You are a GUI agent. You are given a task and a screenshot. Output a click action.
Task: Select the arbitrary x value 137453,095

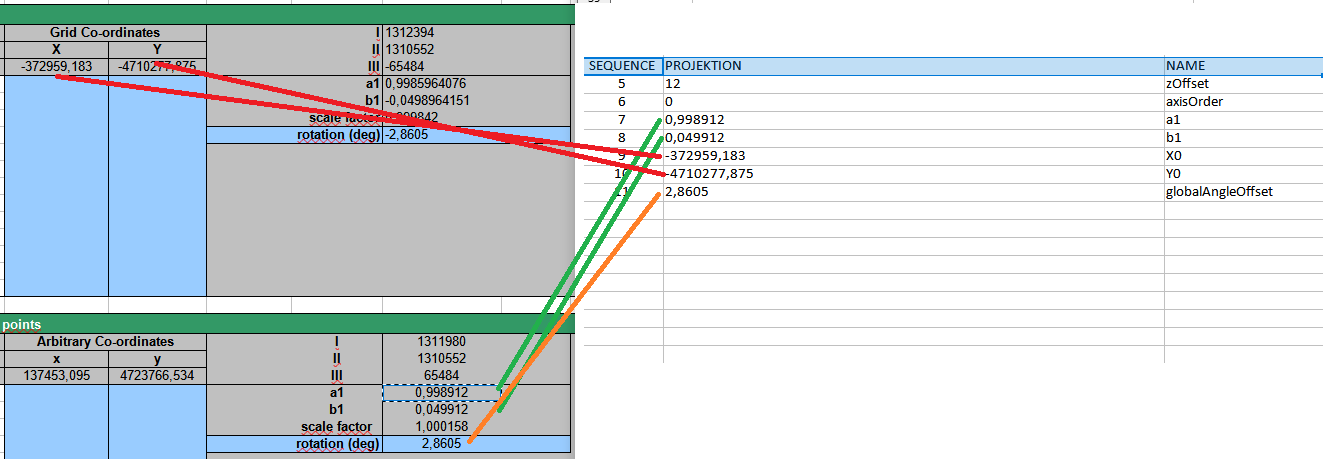[x=57, y=376]
